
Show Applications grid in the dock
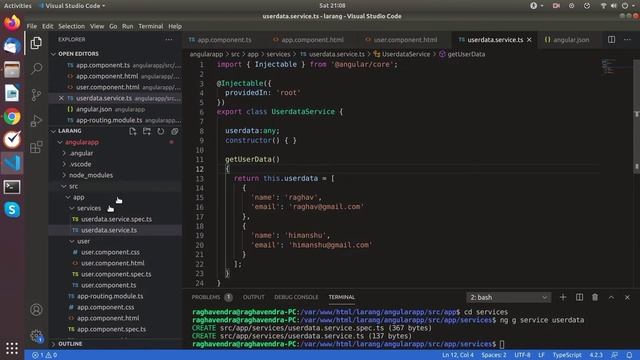tap(12, 348)
